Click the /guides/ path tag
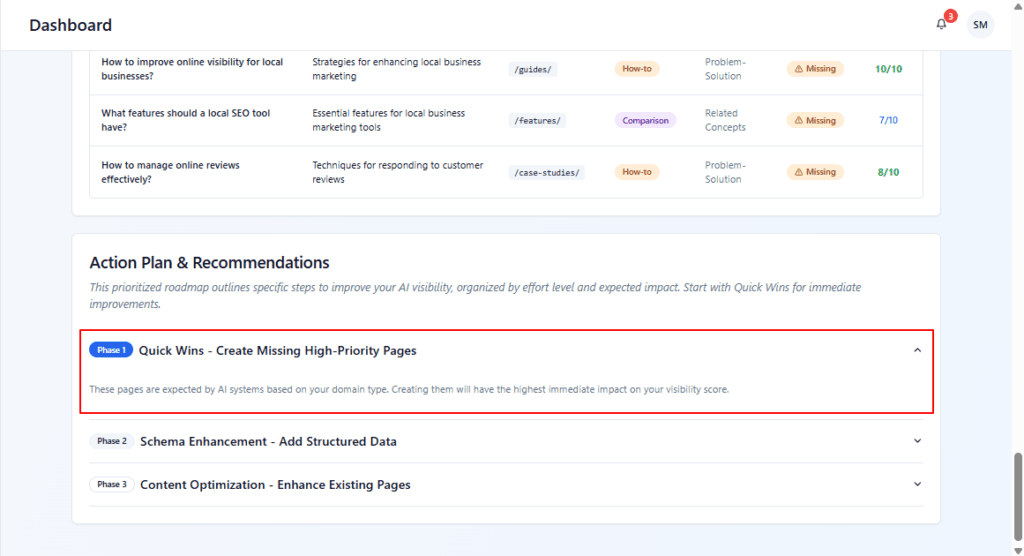Image resolution: width=1024 pixels, height=556 pixels. tap(532, 69)
